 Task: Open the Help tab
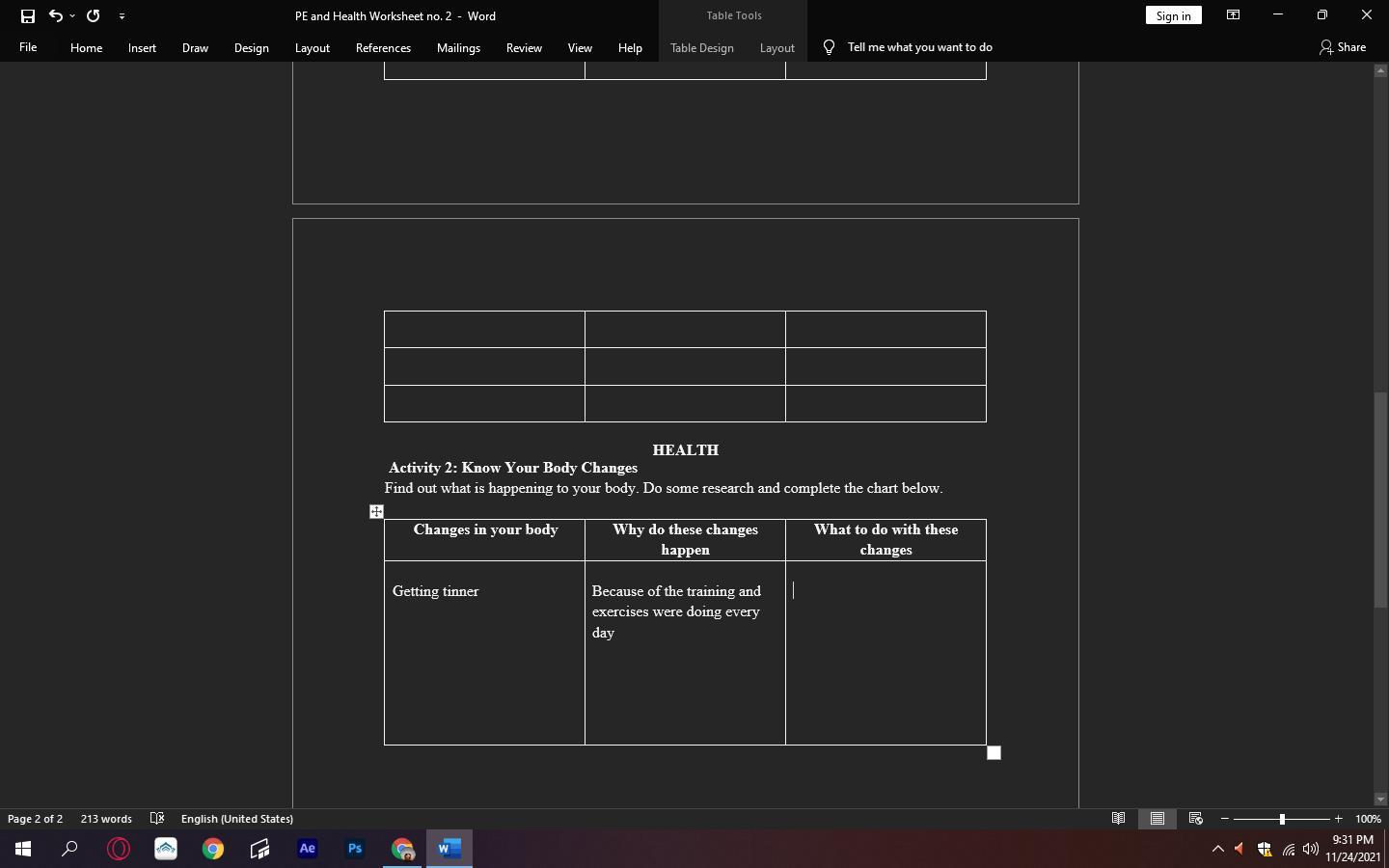point(630,47)
